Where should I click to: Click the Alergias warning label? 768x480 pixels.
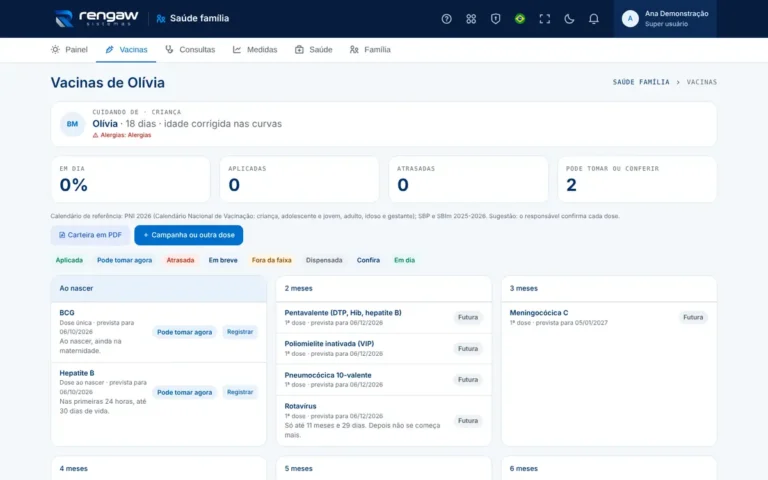(122, 135)
